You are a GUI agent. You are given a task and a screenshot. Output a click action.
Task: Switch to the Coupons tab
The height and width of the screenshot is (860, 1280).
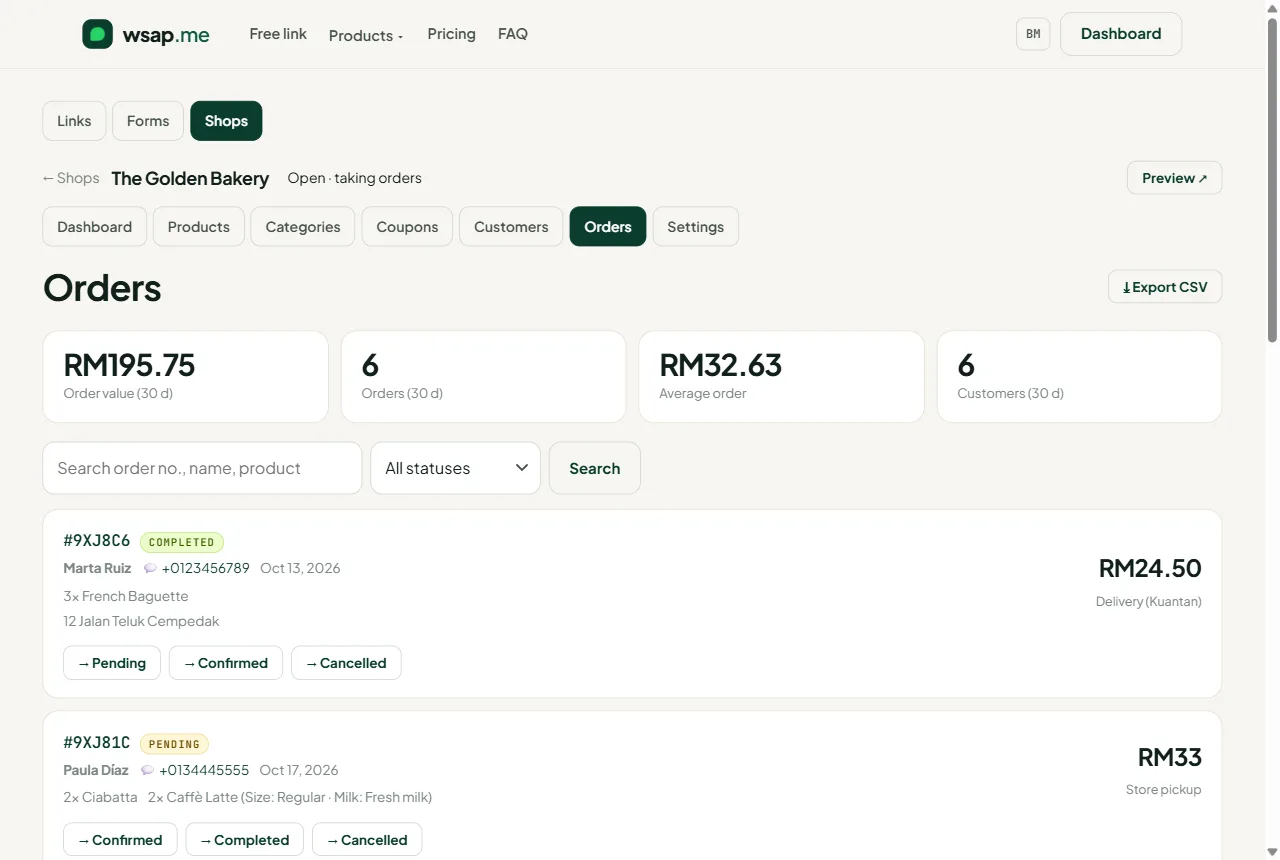(x=407, y=227)
